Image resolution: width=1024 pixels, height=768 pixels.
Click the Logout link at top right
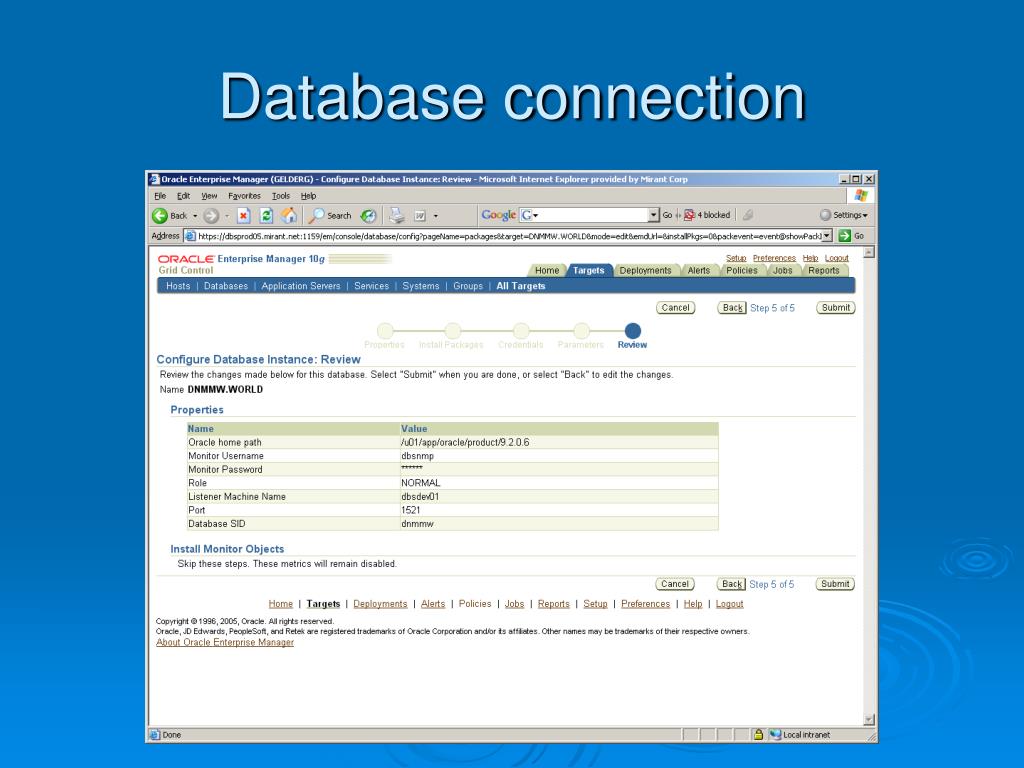(837, 258)
